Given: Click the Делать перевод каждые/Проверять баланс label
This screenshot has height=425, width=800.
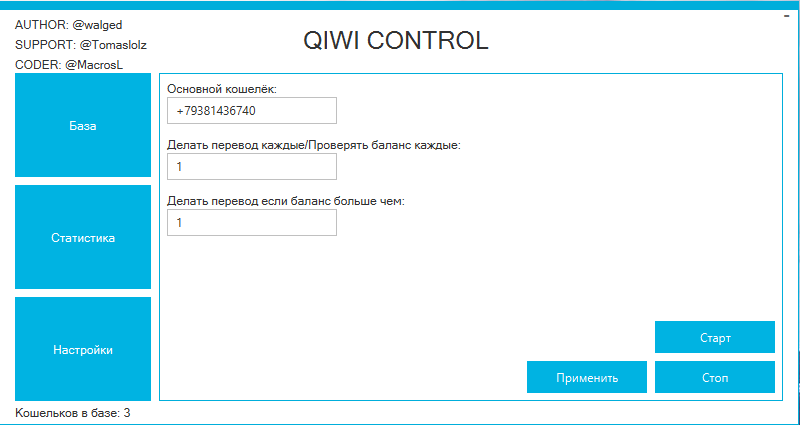Looking at the screenshot, I should pyautogui.click(x=313, y=145).
